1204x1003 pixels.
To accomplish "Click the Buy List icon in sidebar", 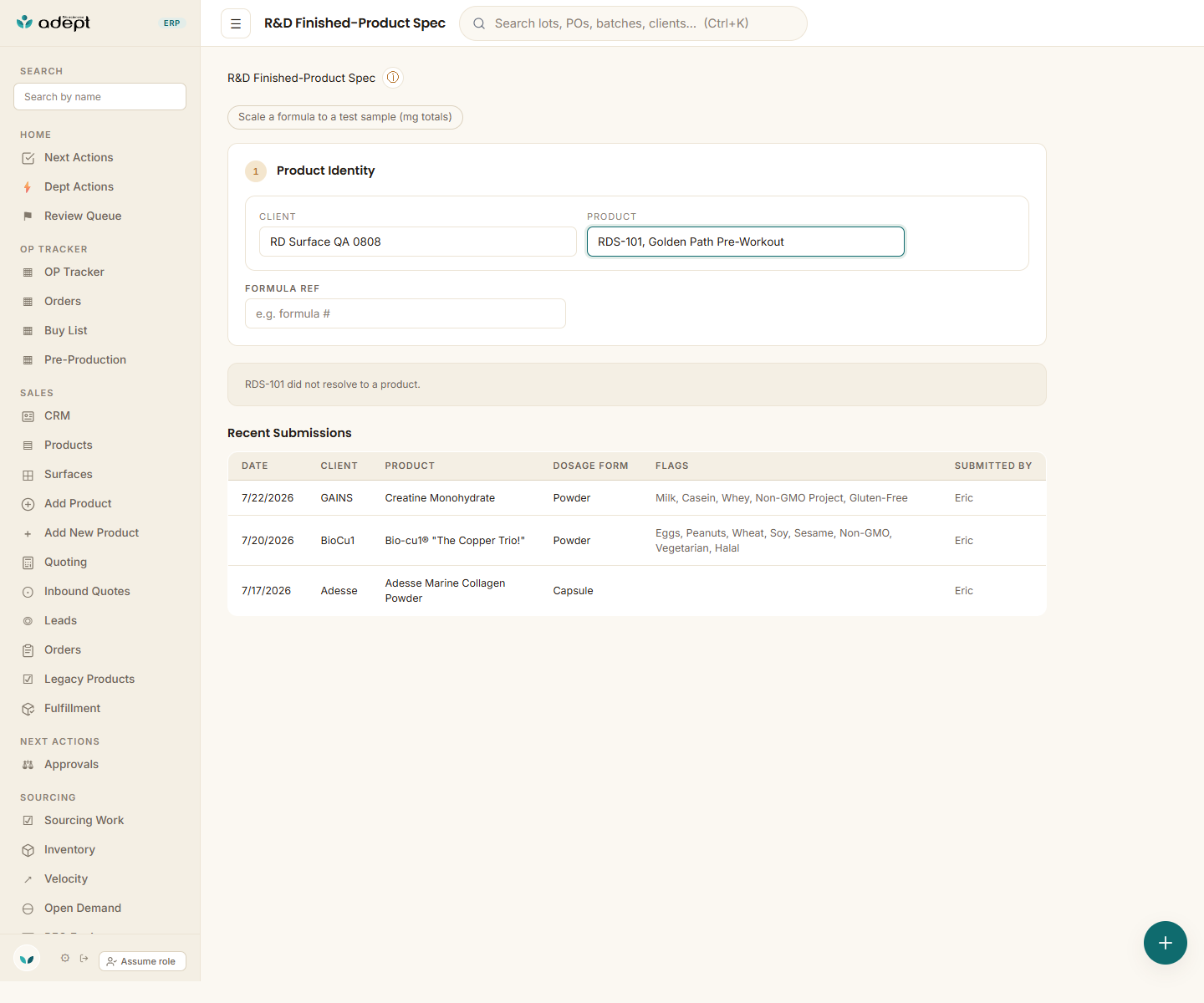I will [x=28, y=331].
